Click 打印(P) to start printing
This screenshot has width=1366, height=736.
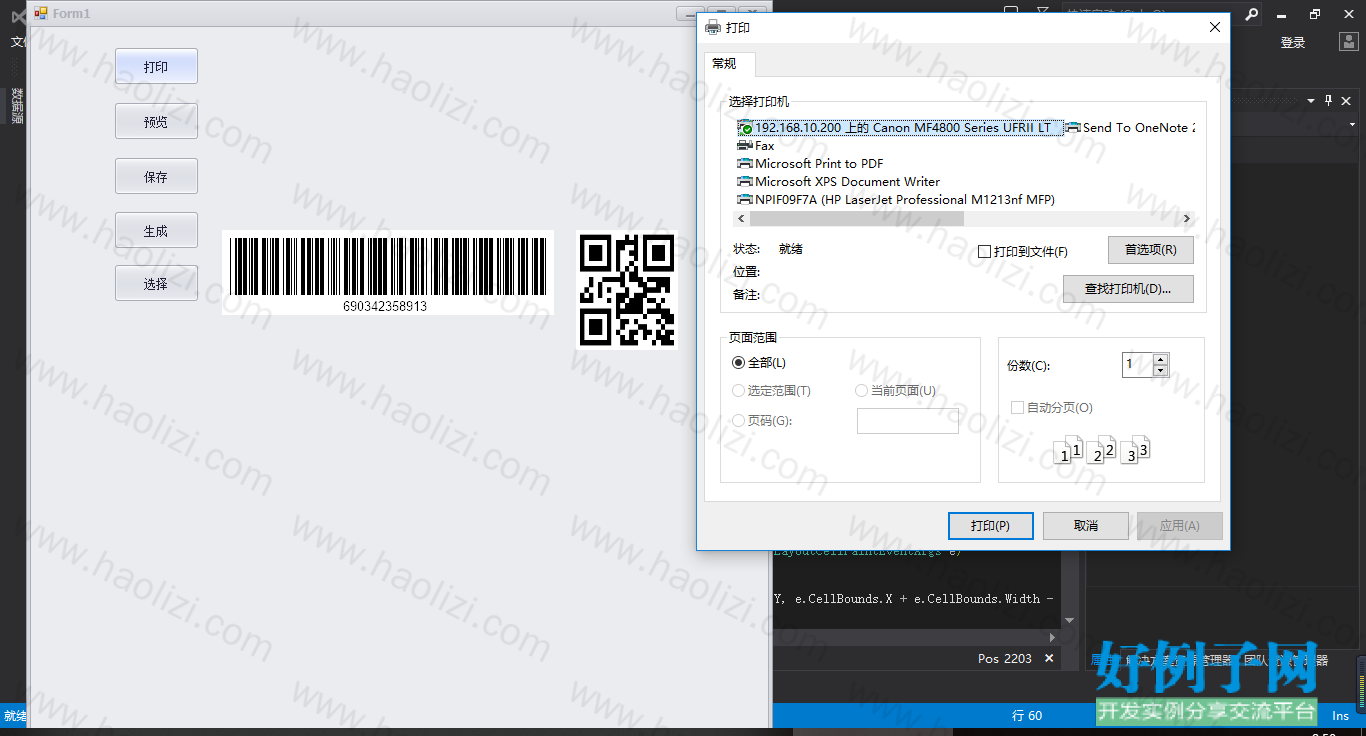click(990, 526)
